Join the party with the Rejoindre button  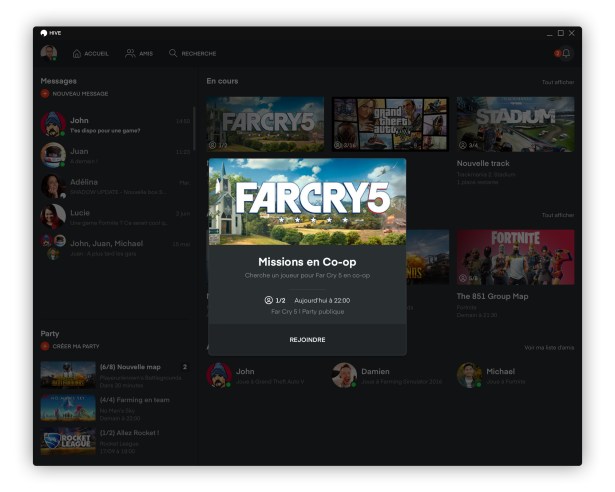click(307, 339)
